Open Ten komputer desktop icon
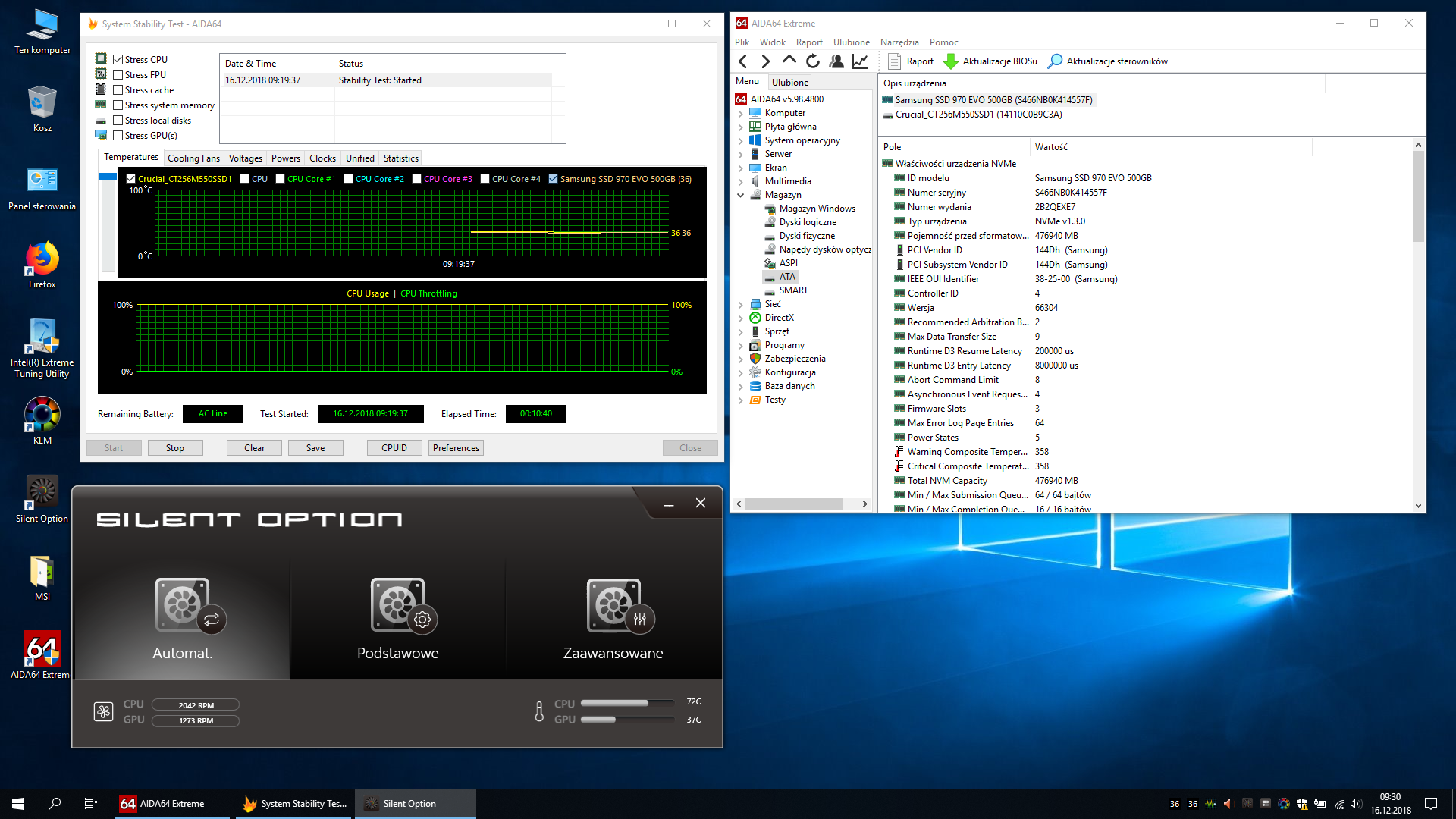The width and height of the screenshot is (1456, 819). (42, 32)
